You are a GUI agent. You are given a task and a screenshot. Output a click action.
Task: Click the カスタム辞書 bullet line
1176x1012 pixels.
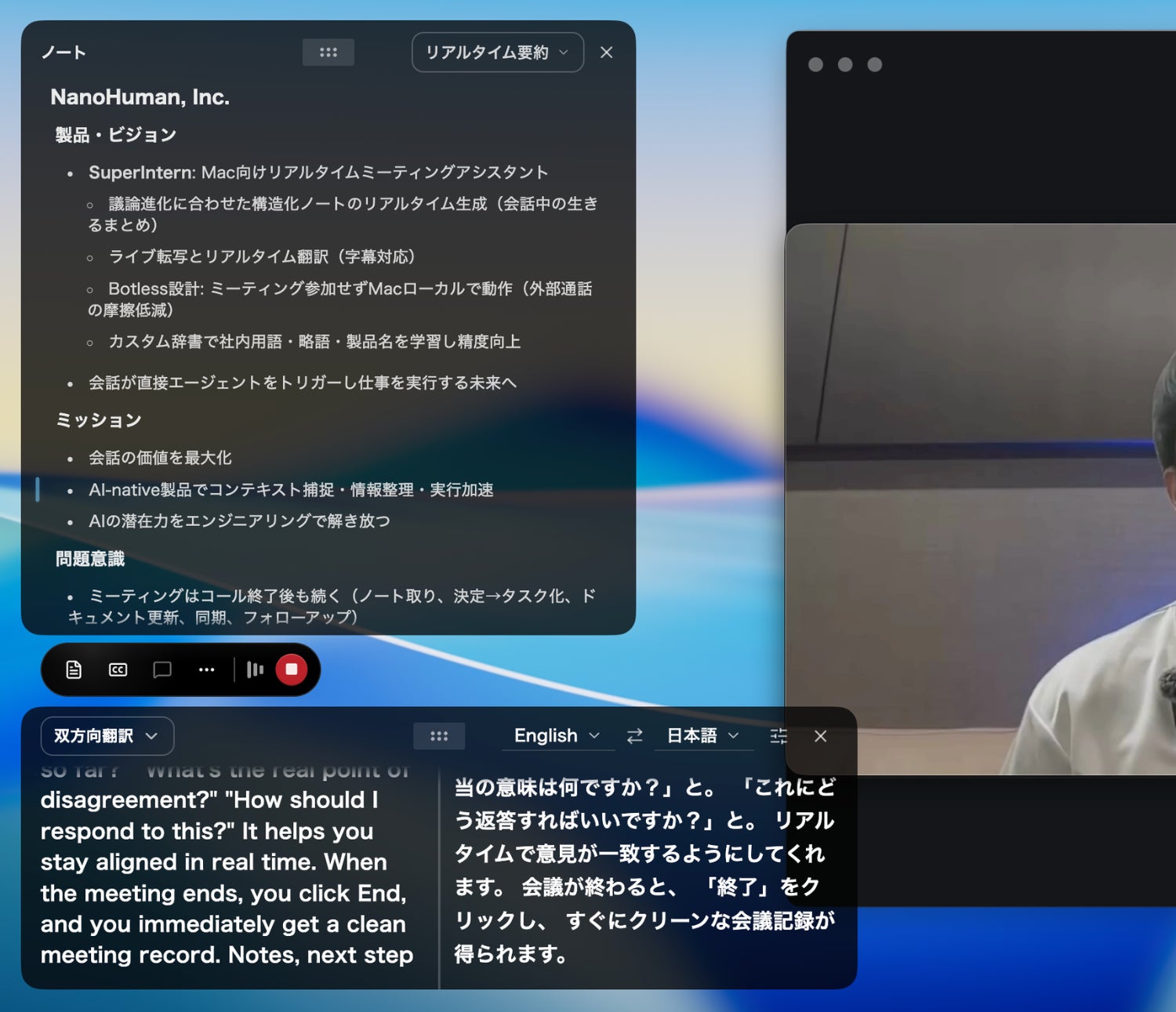314,342
